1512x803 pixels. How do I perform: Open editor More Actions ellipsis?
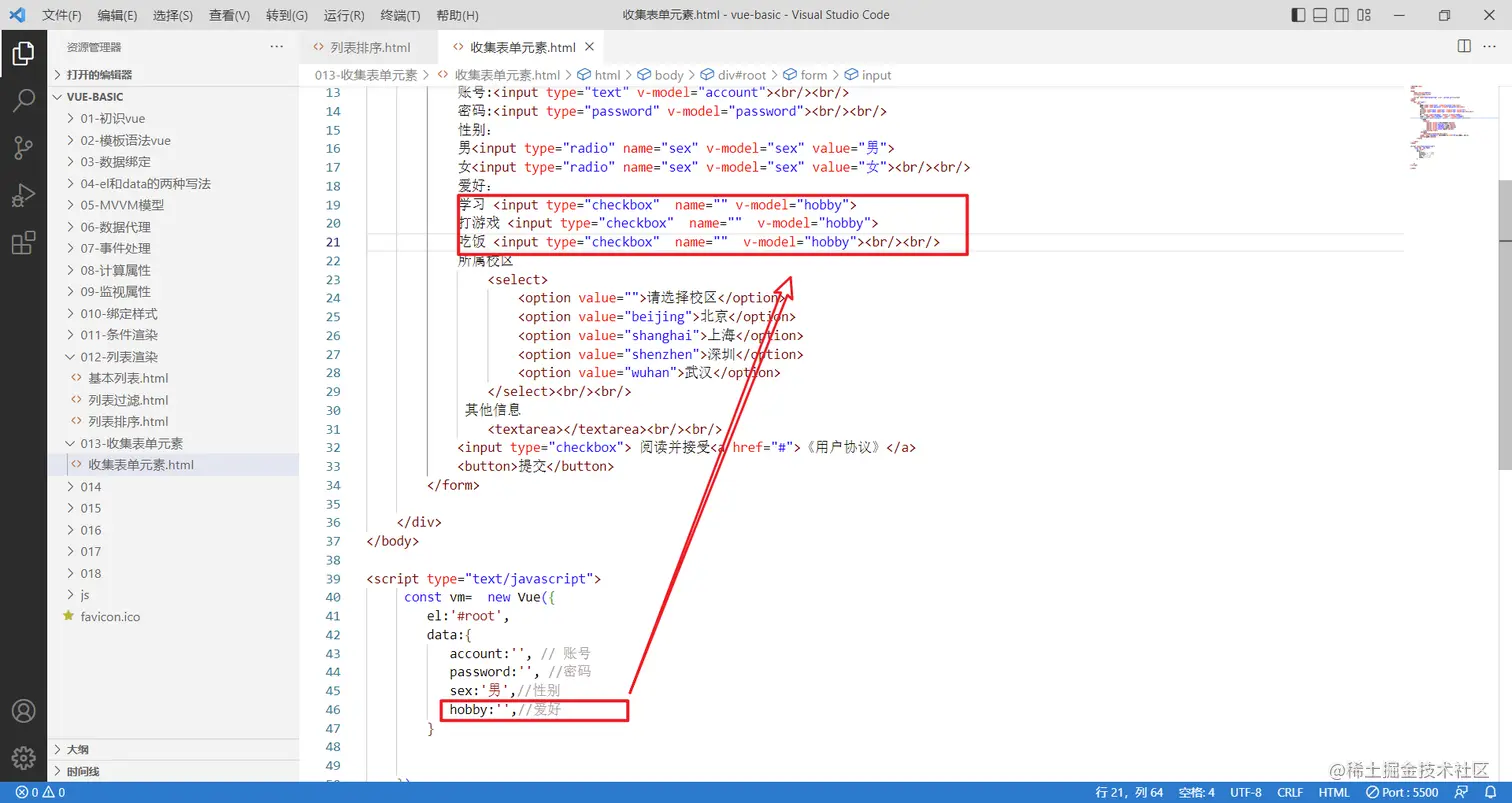1490,47
